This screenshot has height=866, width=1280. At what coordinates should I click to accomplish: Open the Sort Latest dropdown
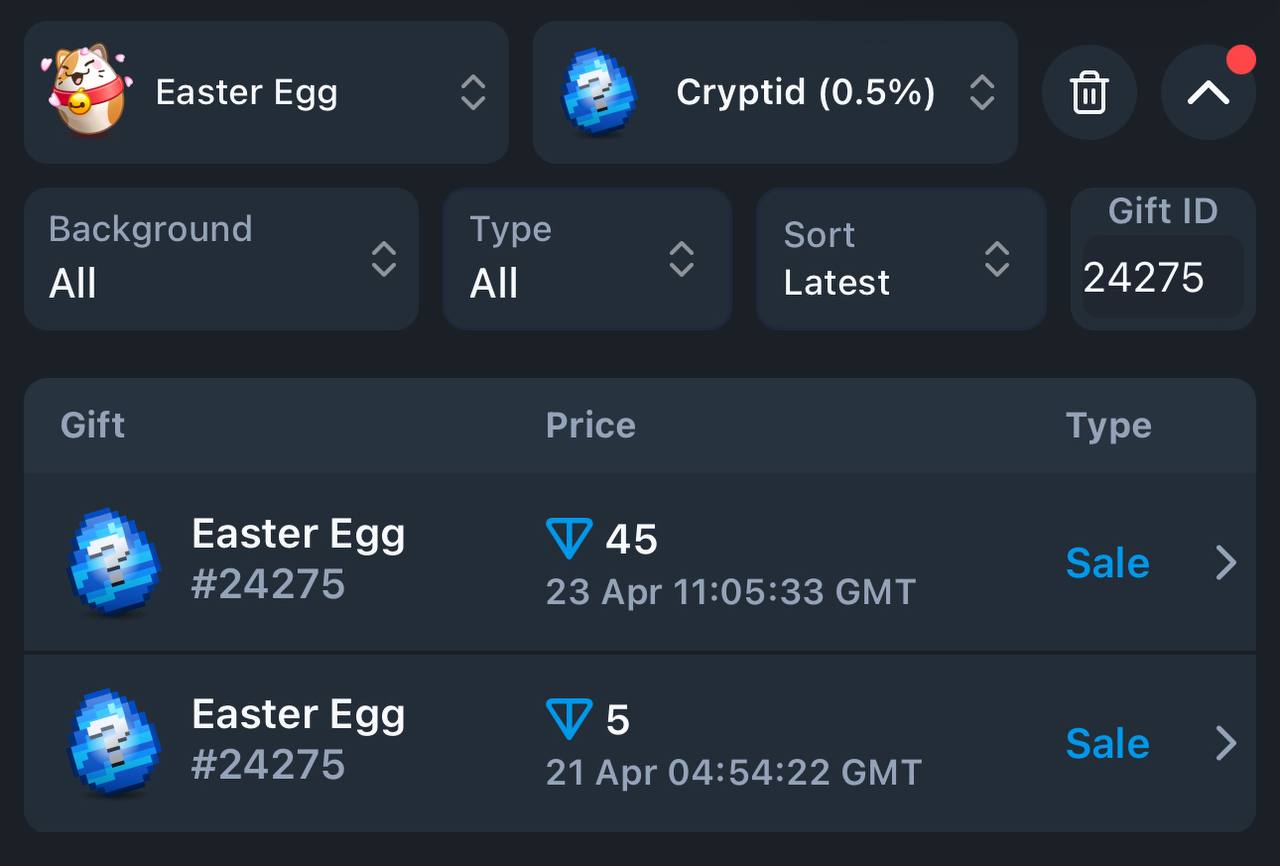tap(901, 259)
